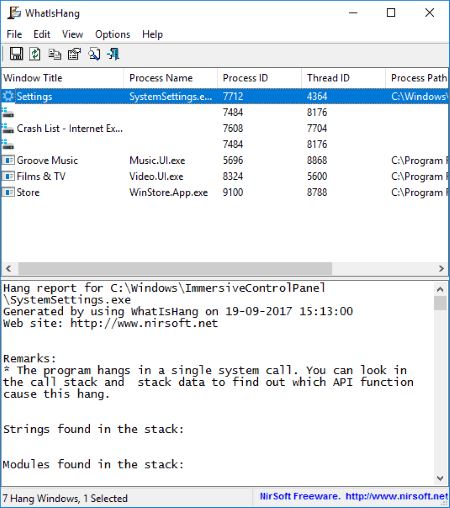Click process ID 9100
This screenshot has width=450, height=508.
pyautogui.click(x=233, y=192)
